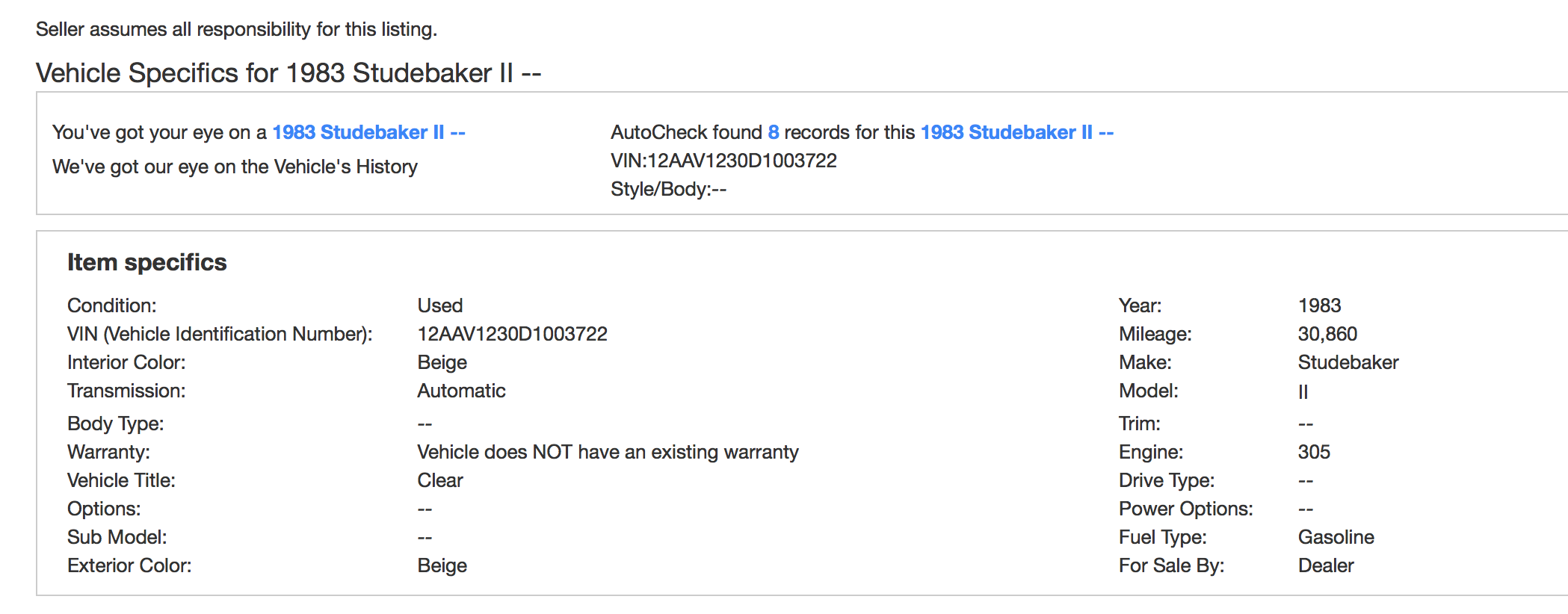Click the Exterior Color value "Beige"

tap(442, 565)
